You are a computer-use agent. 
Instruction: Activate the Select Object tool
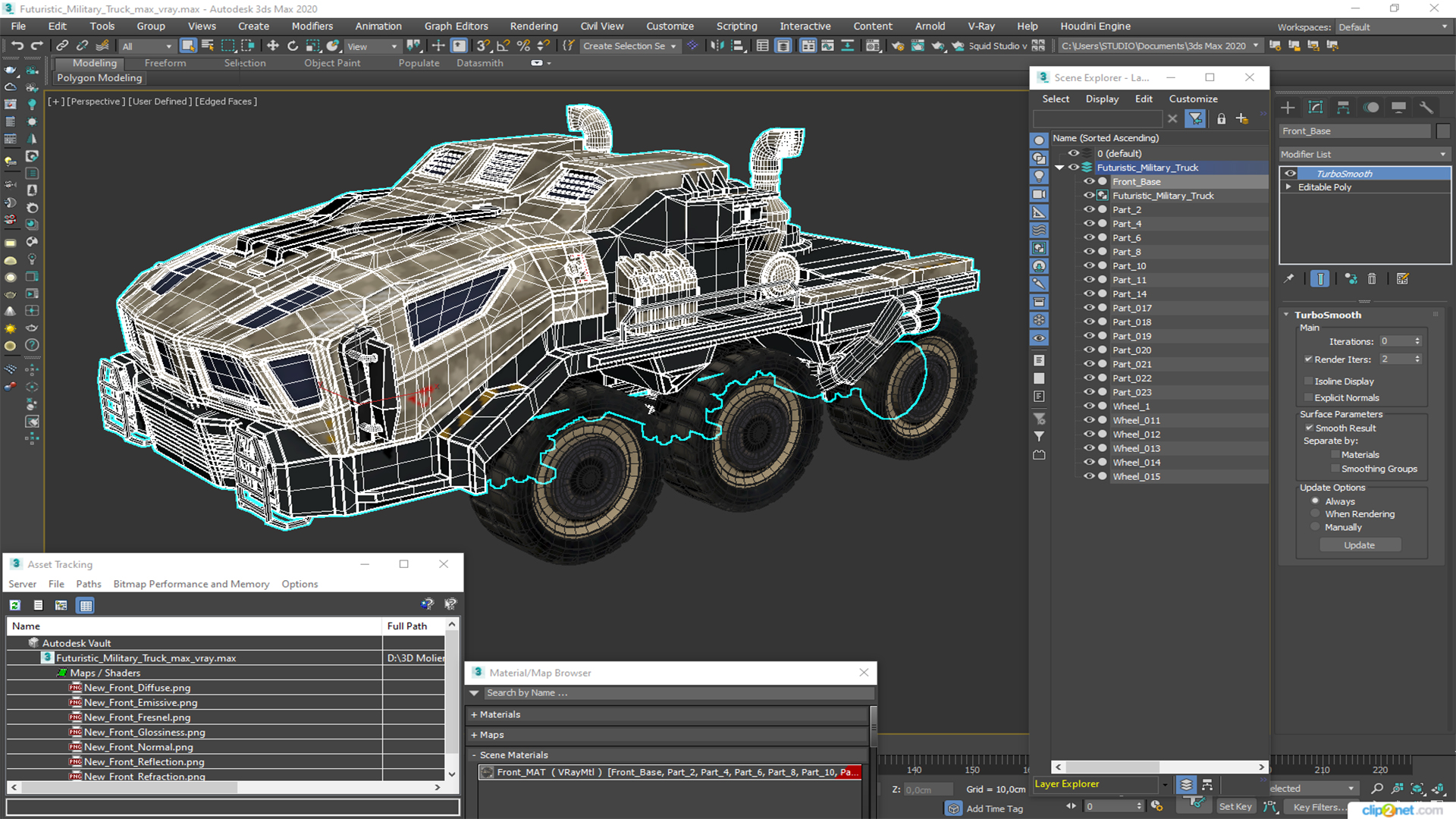click(188, 45)
